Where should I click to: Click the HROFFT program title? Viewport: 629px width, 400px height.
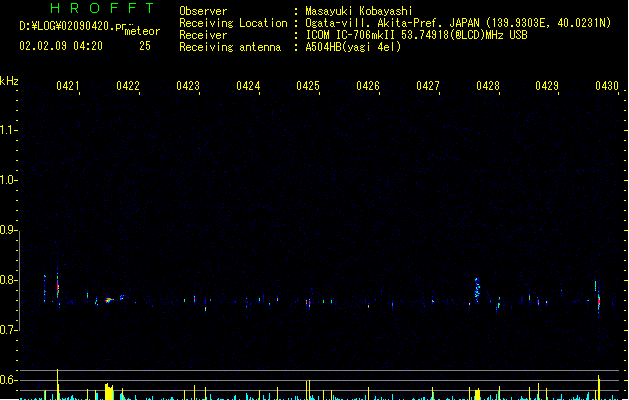102,8
